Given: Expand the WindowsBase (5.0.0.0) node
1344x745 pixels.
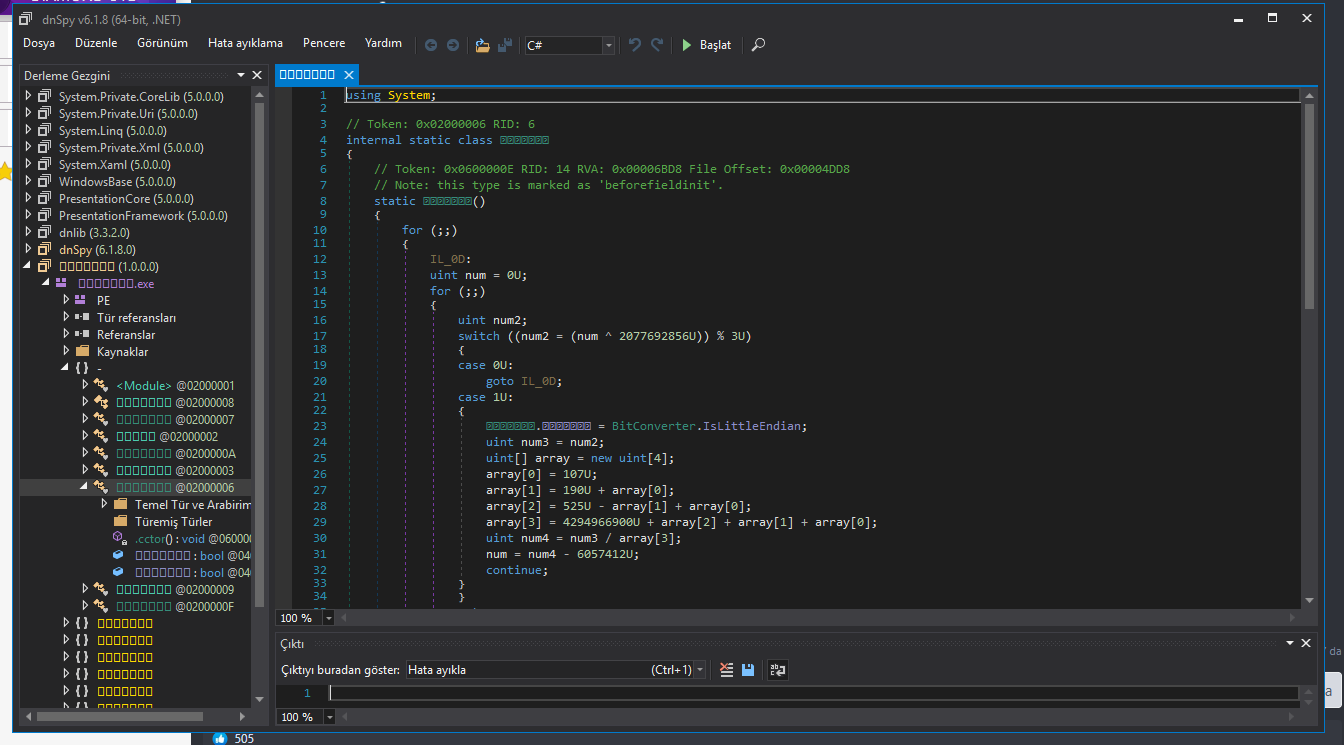Looking at the screenshot, I should pyautogui.click(x=29, y=181).
